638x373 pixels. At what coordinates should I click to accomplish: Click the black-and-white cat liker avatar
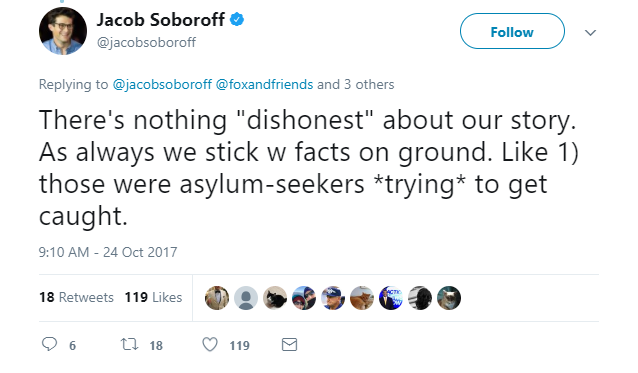[275, 298]
